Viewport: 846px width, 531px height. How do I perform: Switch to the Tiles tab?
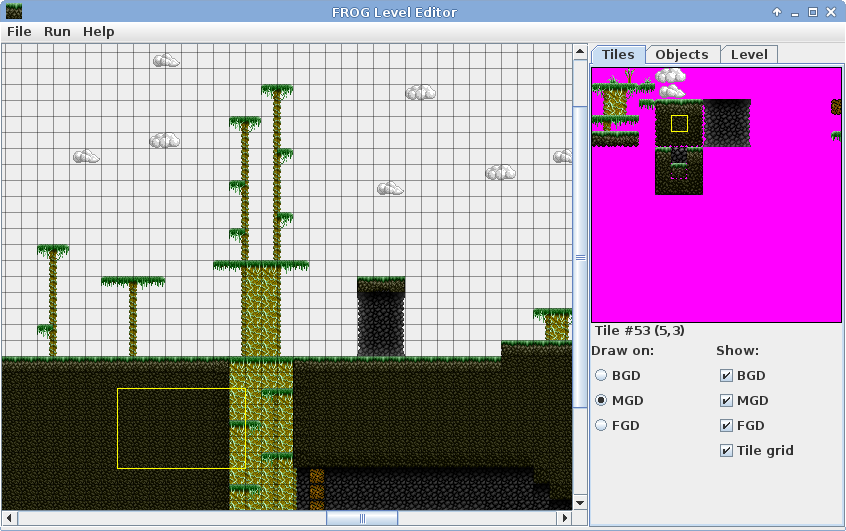(618, 55)
